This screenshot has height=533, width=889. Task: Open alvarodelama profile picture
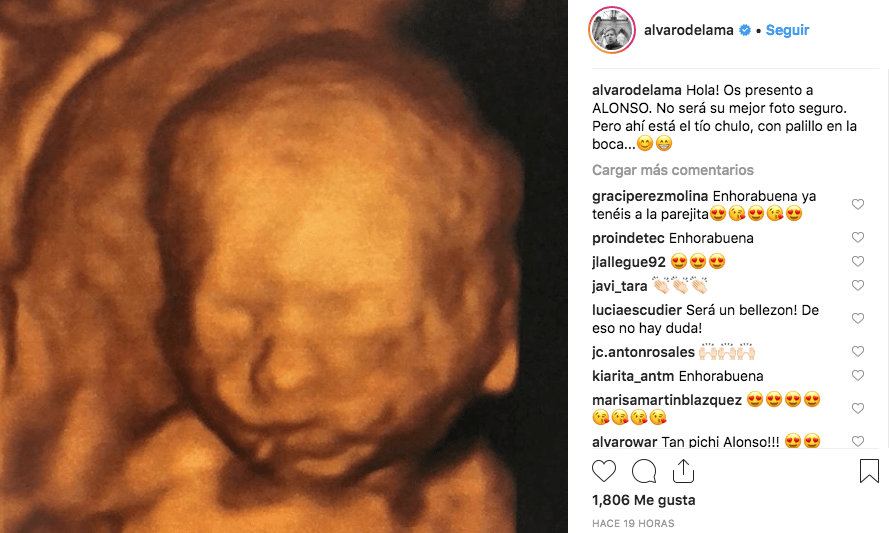click(x=612, y=30)
